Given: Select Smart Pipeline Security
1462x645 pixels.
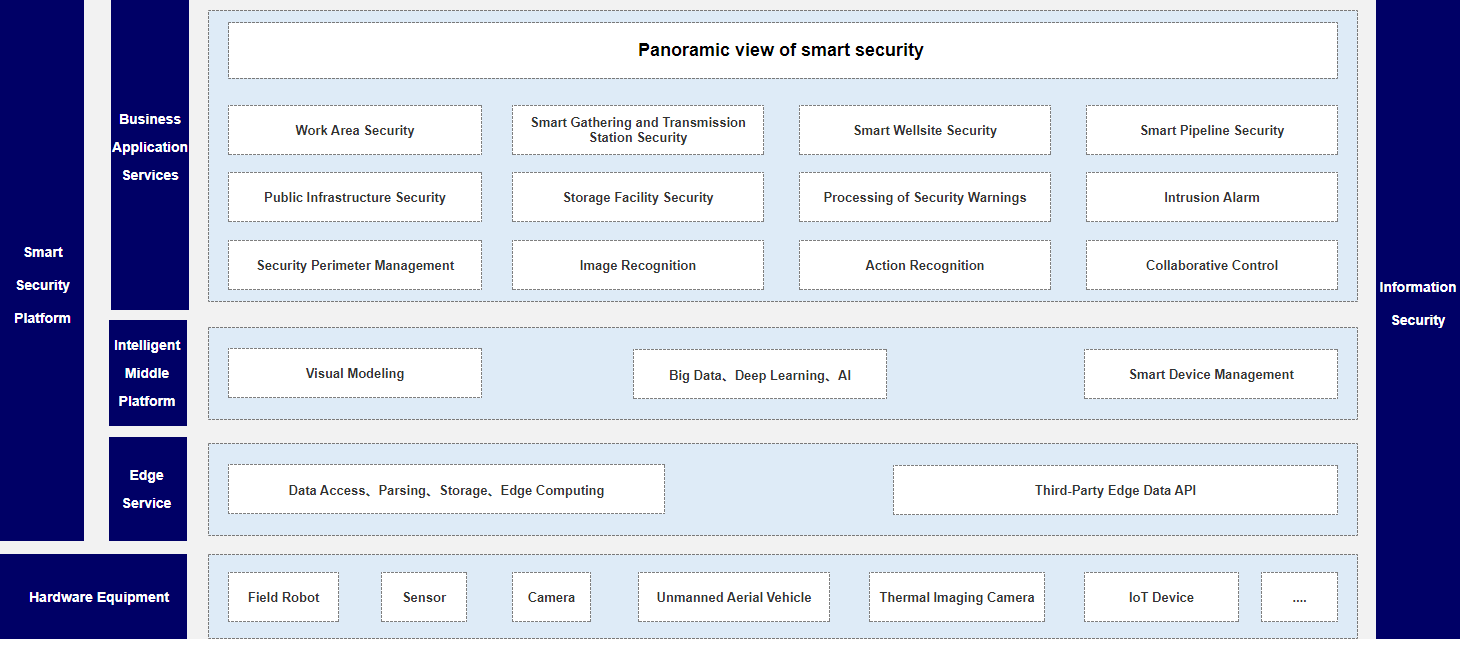Looking at the screenshot, I should click(x=1211, y=130).
